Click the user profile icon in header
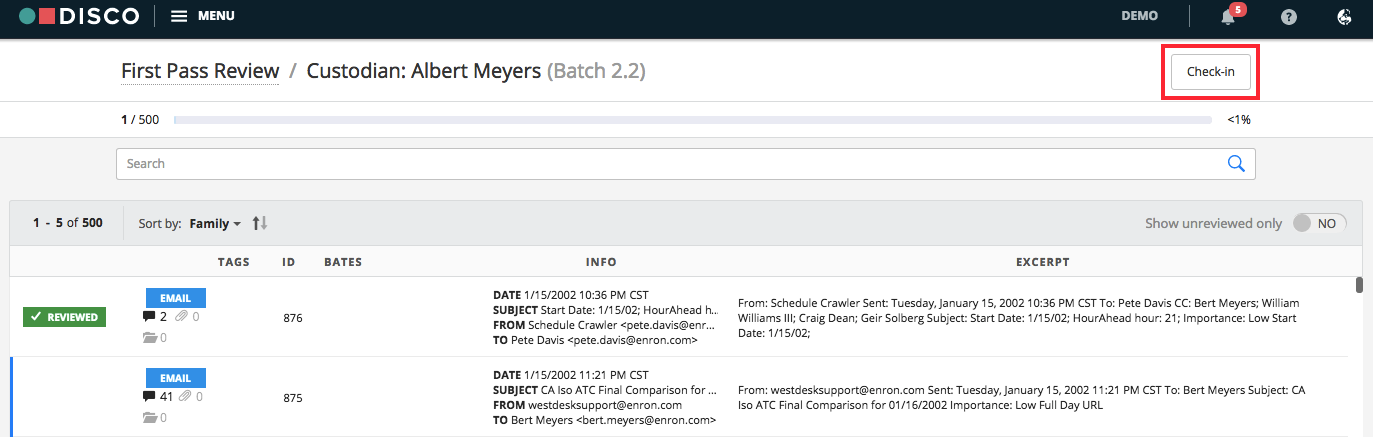Screen dimensions: 1373x437 [x=1345, y=16]
